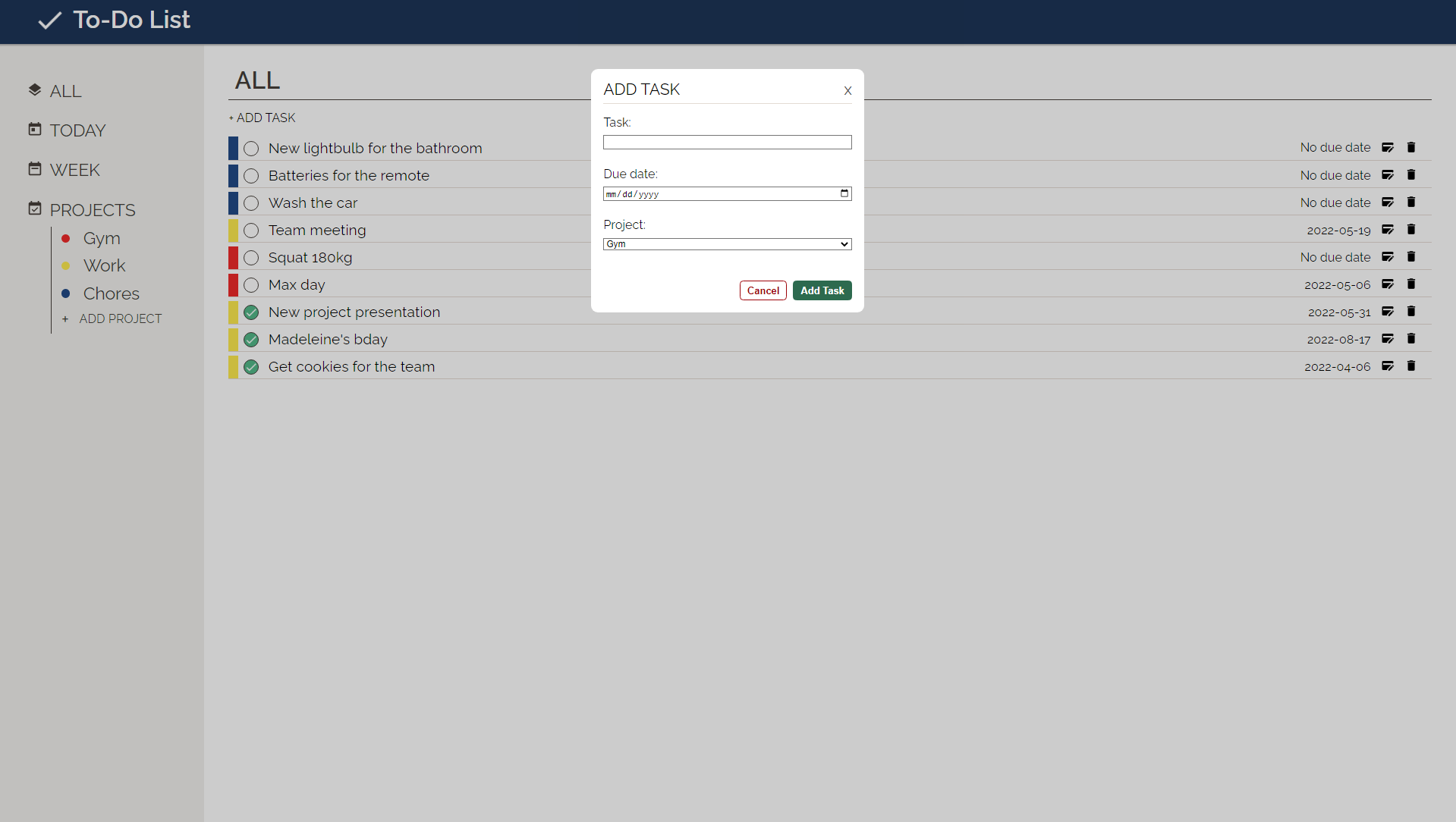Click the '+ ADD TASK' link above the list
Image resolution: width=1456 pixels, height=822 pixels.
click(263, 118)
